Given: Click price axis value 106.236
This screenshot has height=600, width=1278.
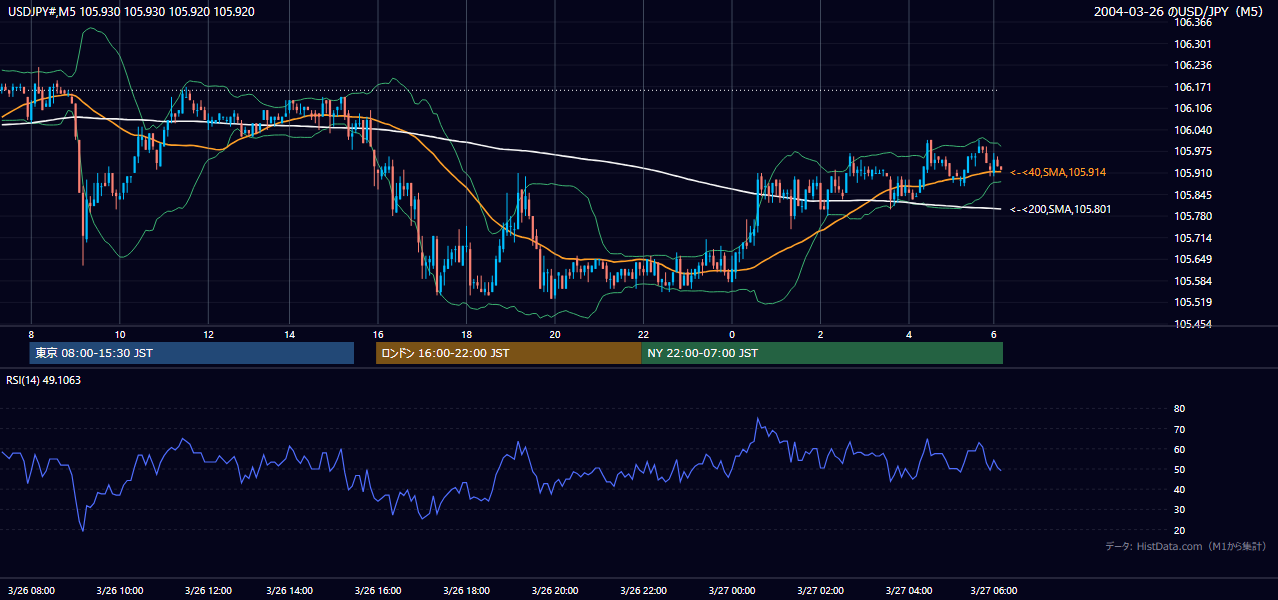Looking at the screenshot, I should [1191, 65].
